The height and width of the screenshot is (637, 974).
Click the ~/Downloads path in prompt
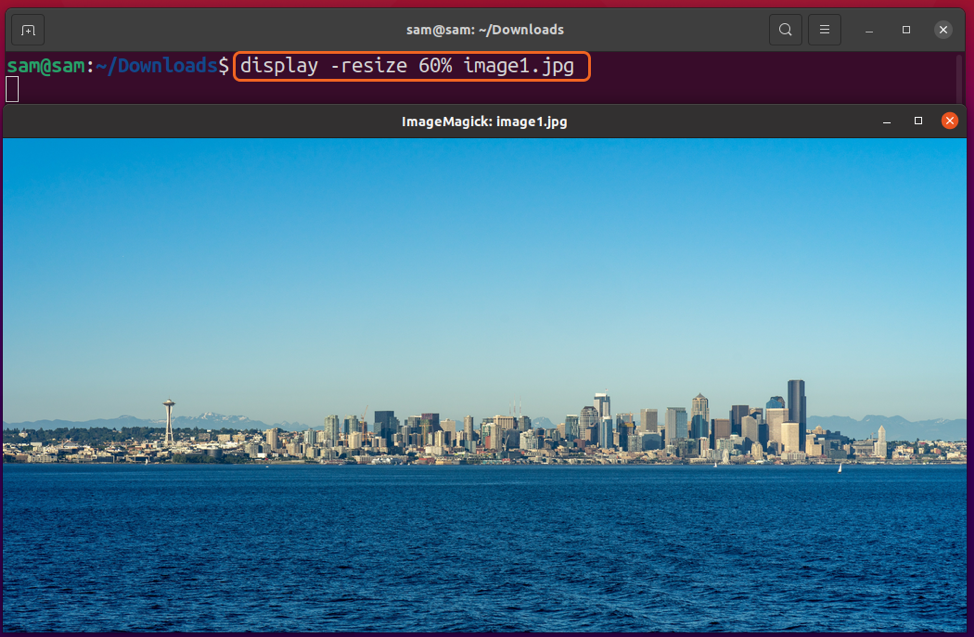click(157, 66)
